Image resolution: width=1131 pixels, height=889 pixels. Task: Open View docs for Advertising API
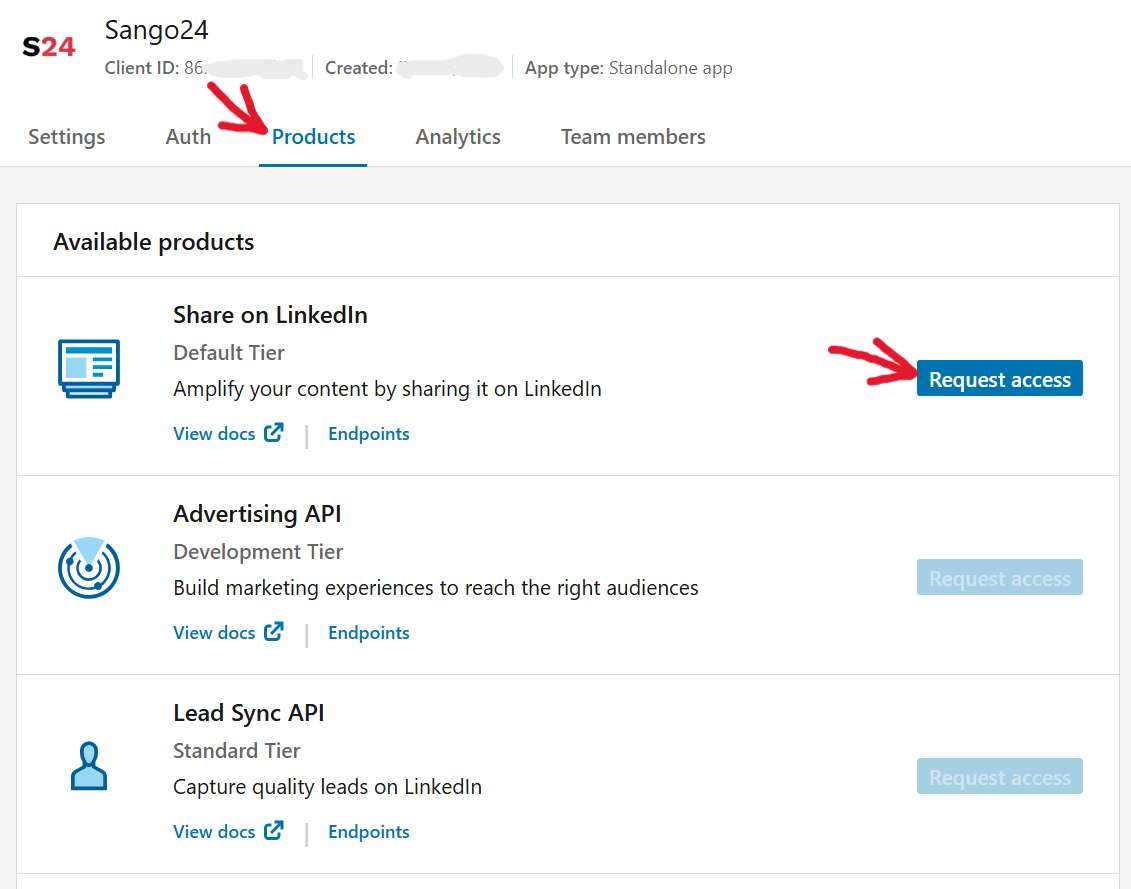click(x=213, y=632)
